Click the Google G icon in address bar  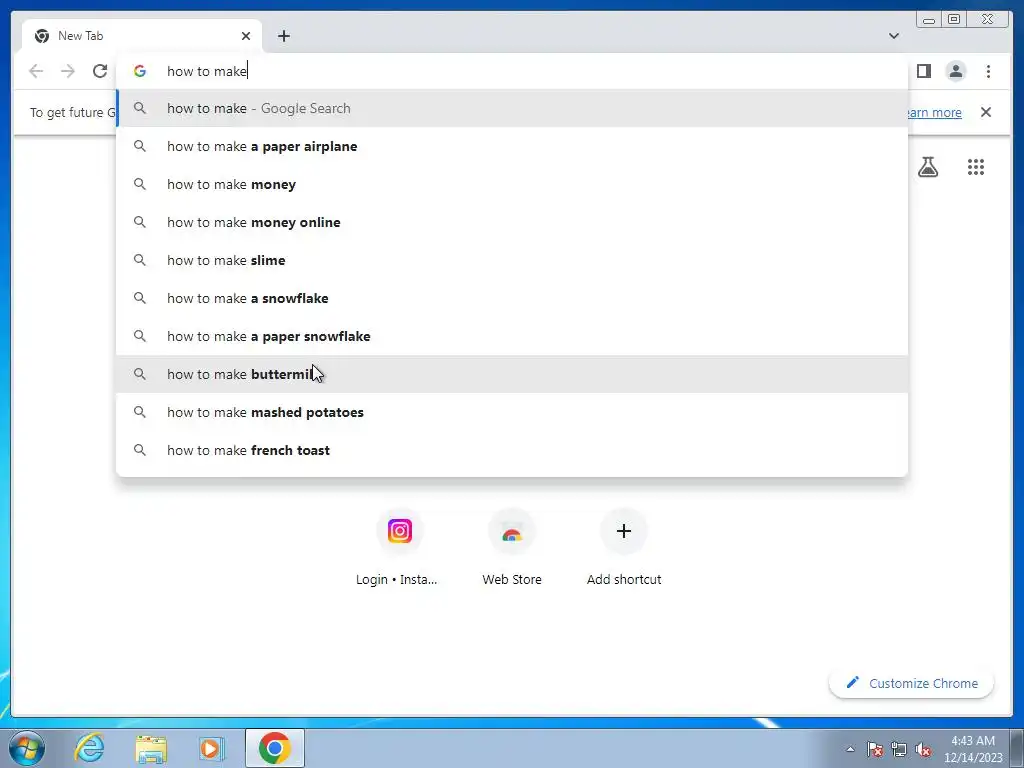pos(140,71)
